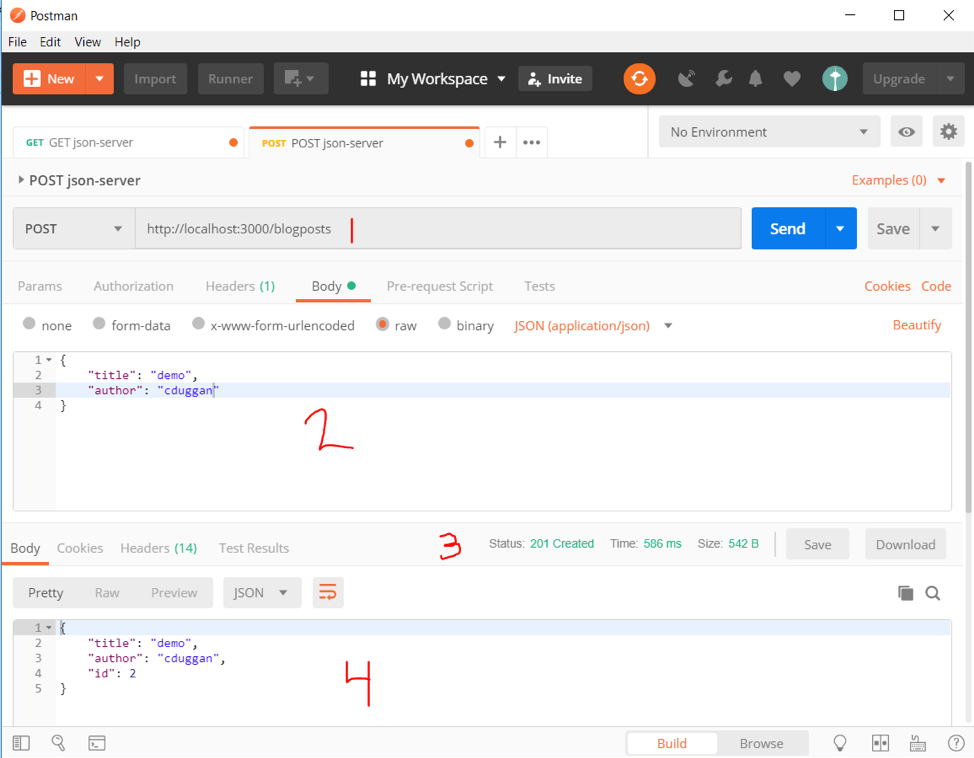Open the new window icon button
Screen dimensions: 974x758
[301, 79]
